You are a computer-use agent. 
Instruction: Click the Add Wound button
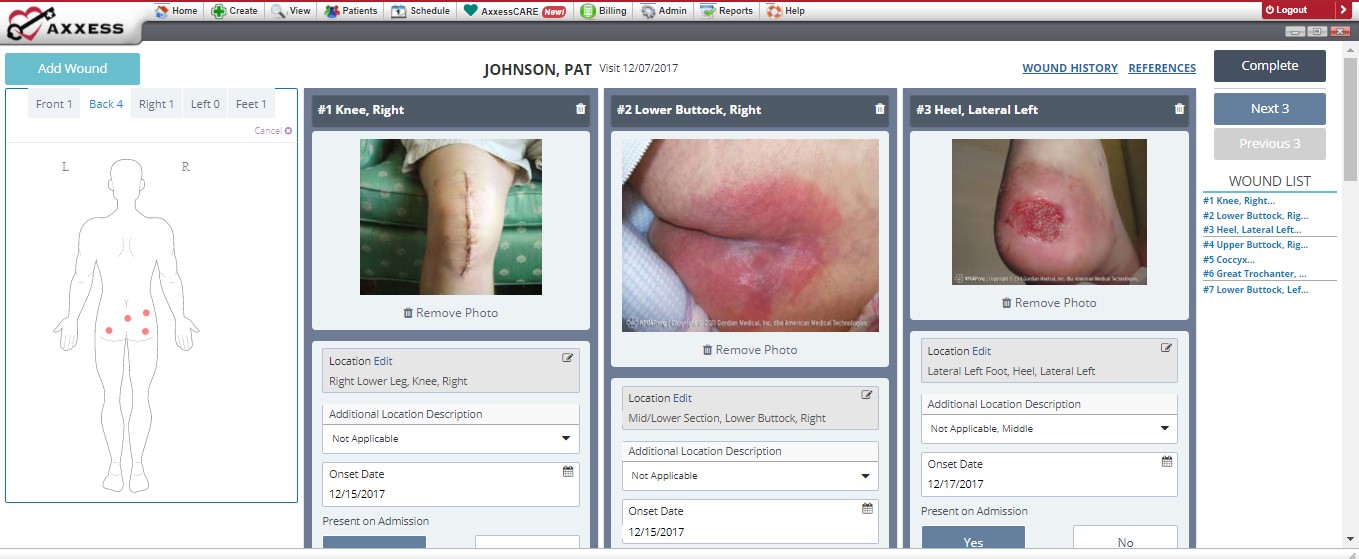pyautogui.click(x=72, y=69)
